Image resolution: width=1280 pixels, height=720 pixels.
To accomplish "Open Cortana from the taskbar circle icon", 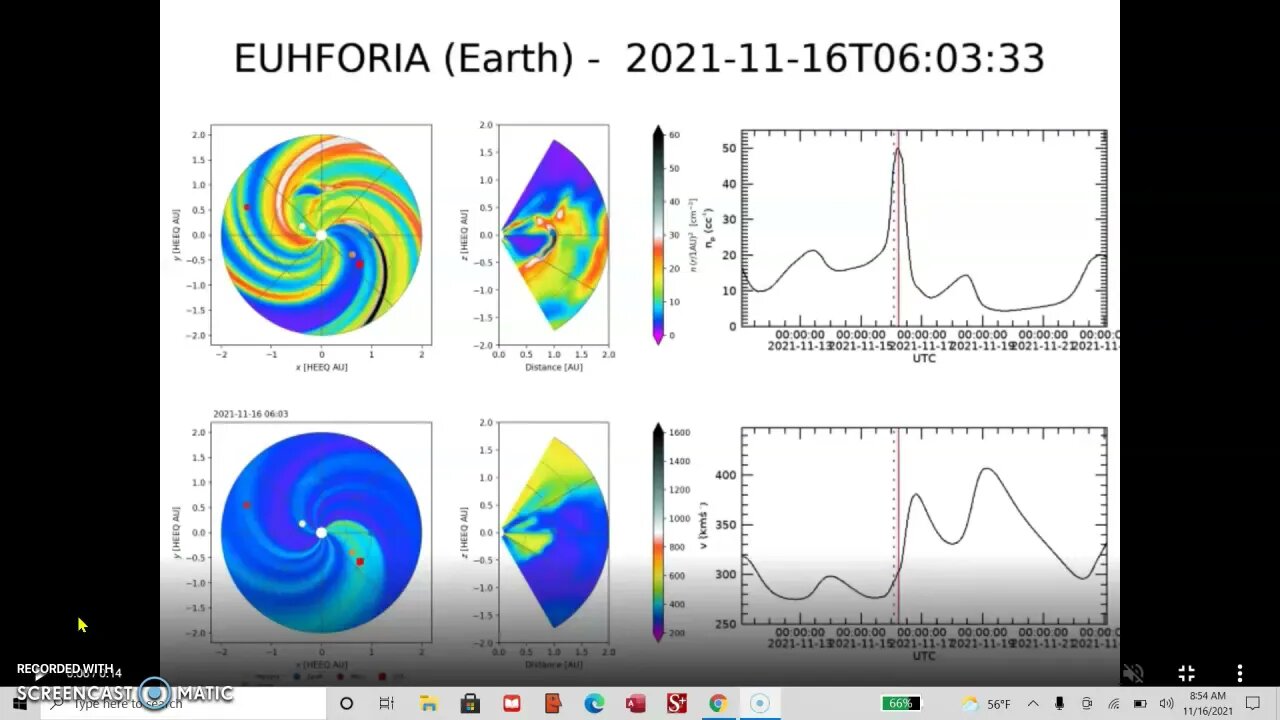I will tap(346, 704).
